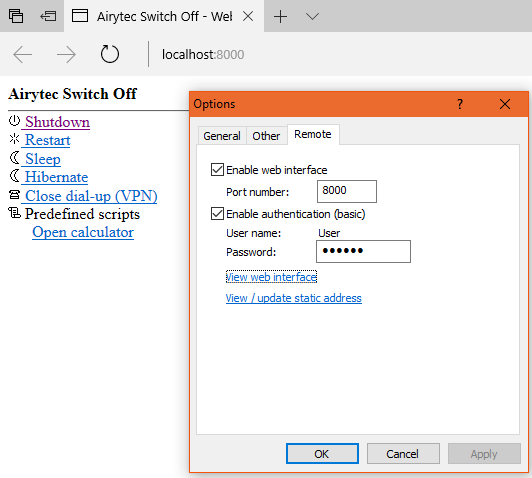Click the User name value 'User'
This screenshot has width=532, height=478.
[x=329, y=233]
